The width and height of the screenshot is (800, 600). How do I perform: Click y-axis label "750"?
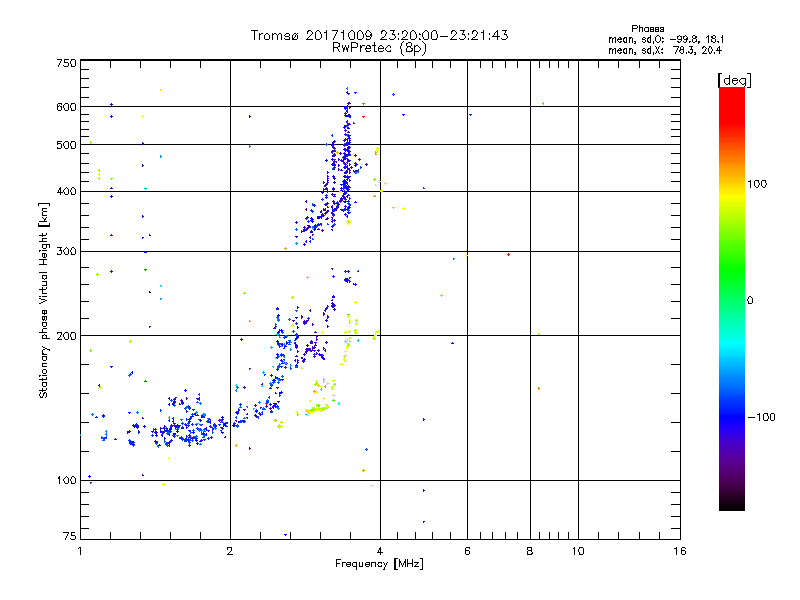pos(66,63)
